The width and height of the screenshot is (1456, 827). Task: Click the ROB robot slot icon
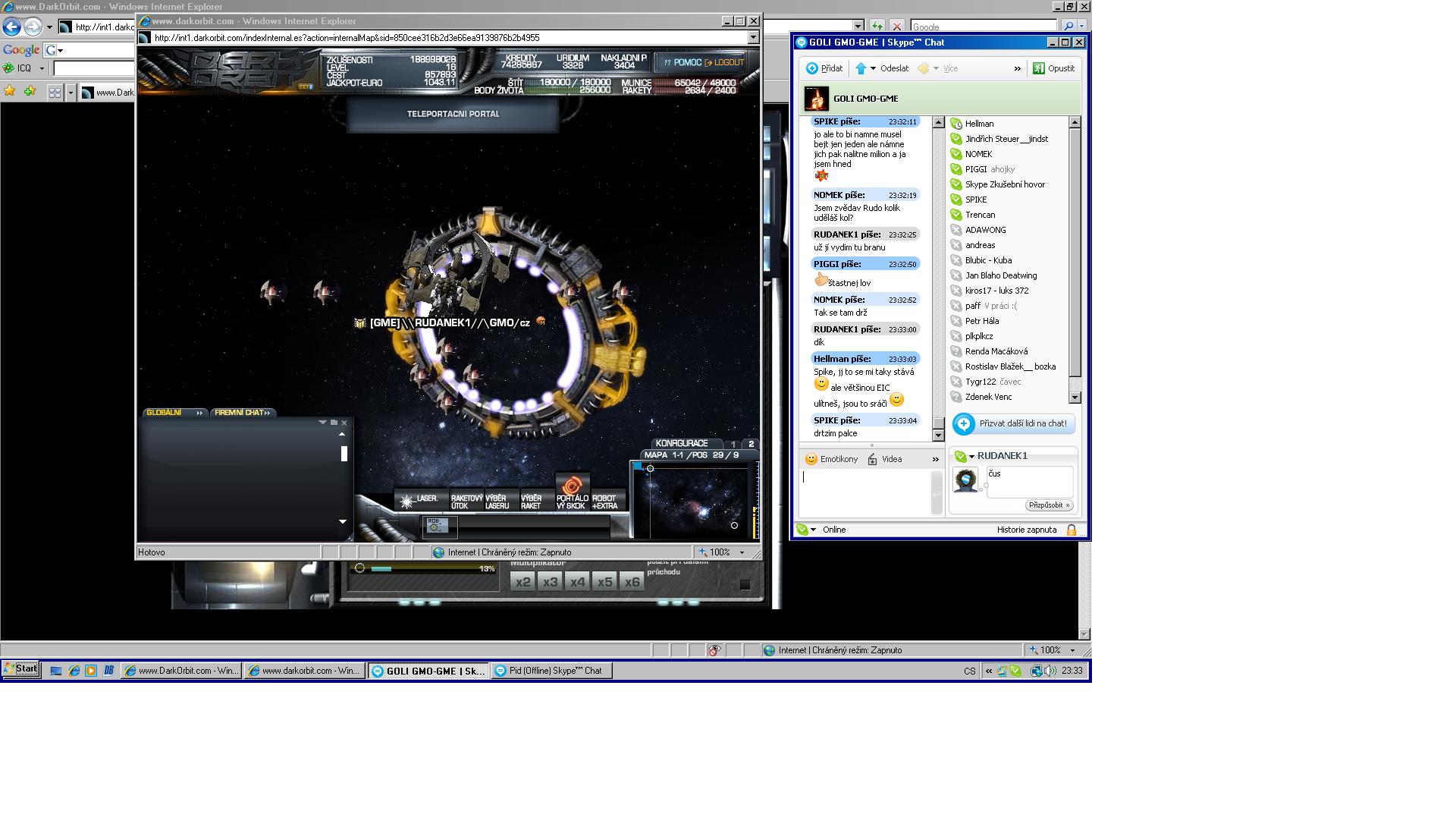[x=439, y=525]
